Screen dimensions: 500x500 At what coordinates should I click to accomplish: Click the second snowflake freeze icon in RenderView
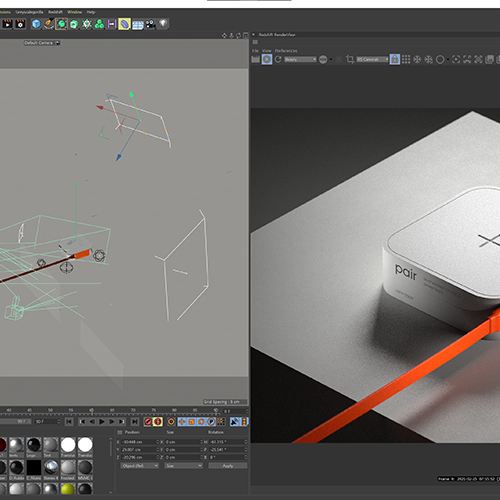click(x=429, y=59)
